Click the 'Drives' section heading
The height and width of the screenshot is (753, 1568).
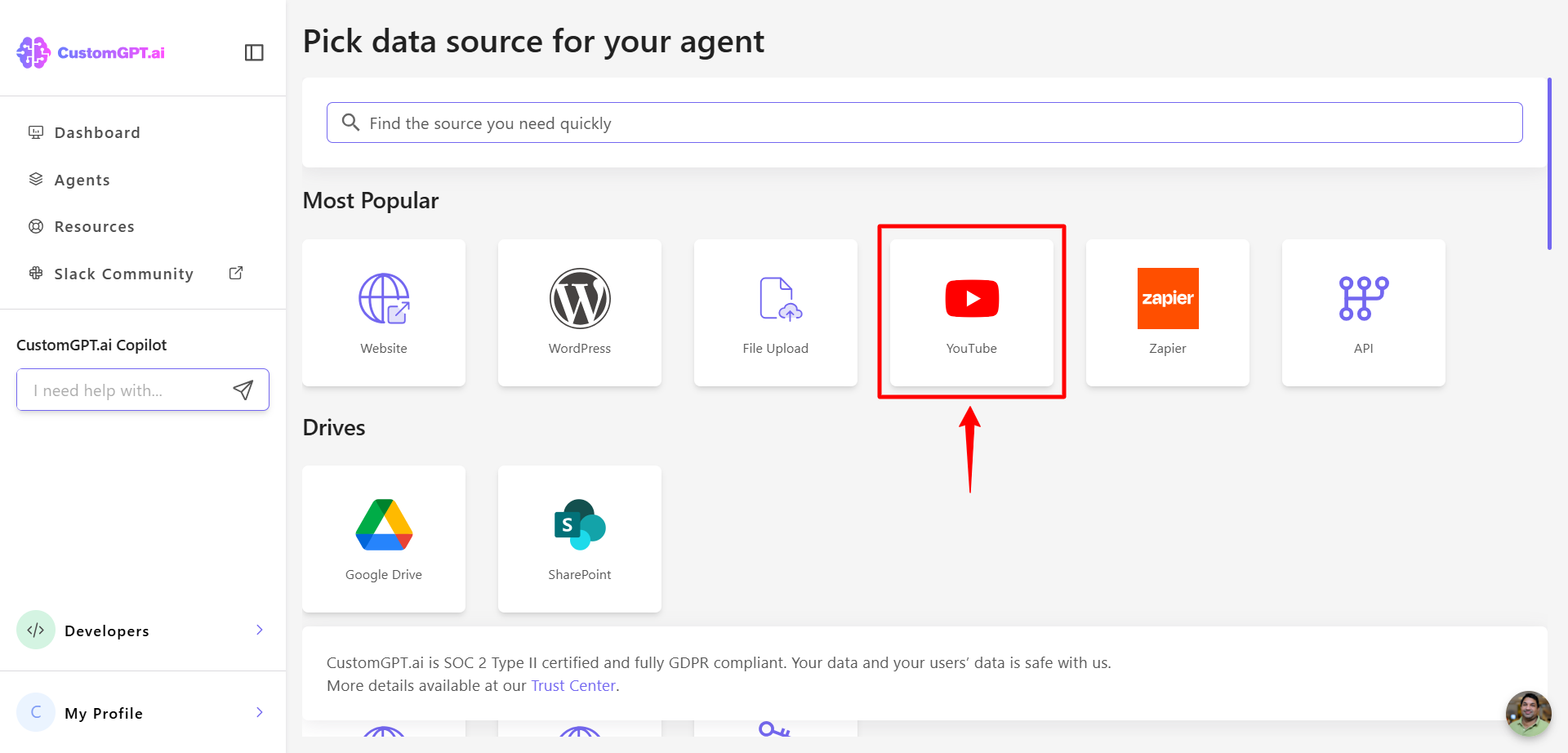[334, 427]
